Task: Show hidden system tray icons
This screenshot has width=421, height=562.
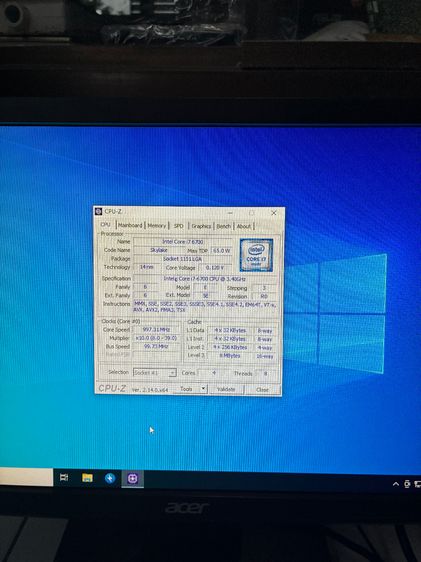Action: coord(396,484)
